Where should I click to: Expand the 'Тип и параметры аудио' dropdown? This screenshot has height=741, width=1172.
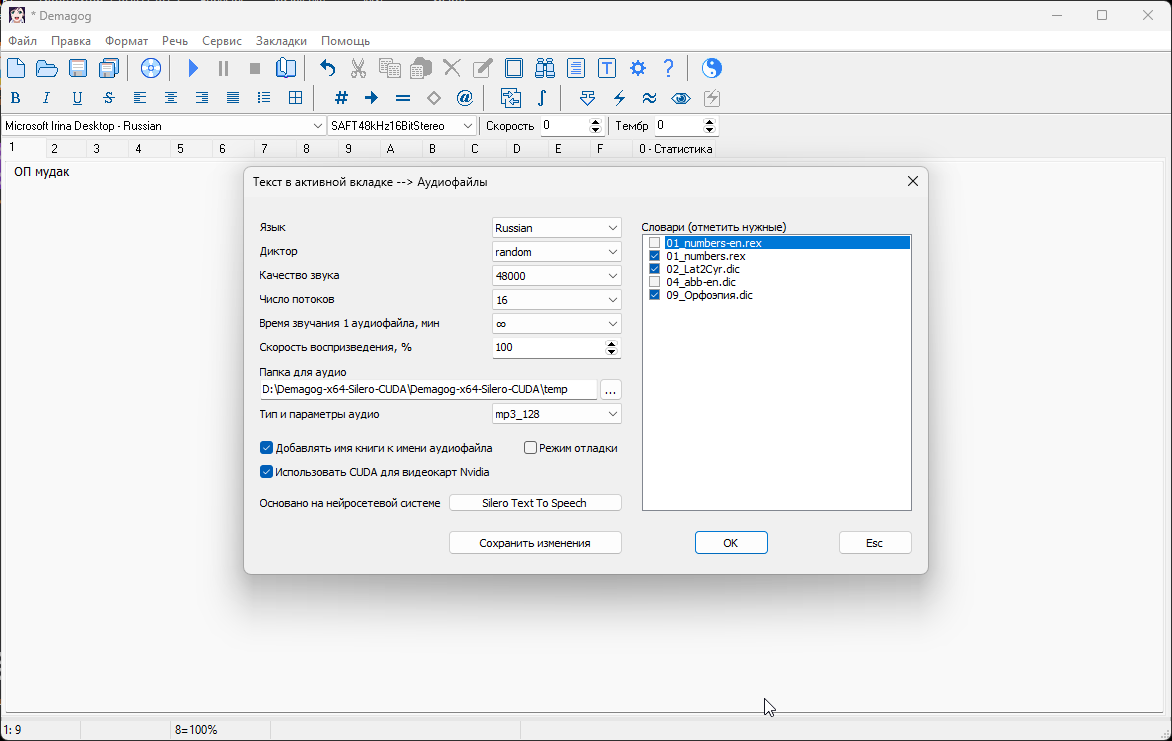(556, 414)
